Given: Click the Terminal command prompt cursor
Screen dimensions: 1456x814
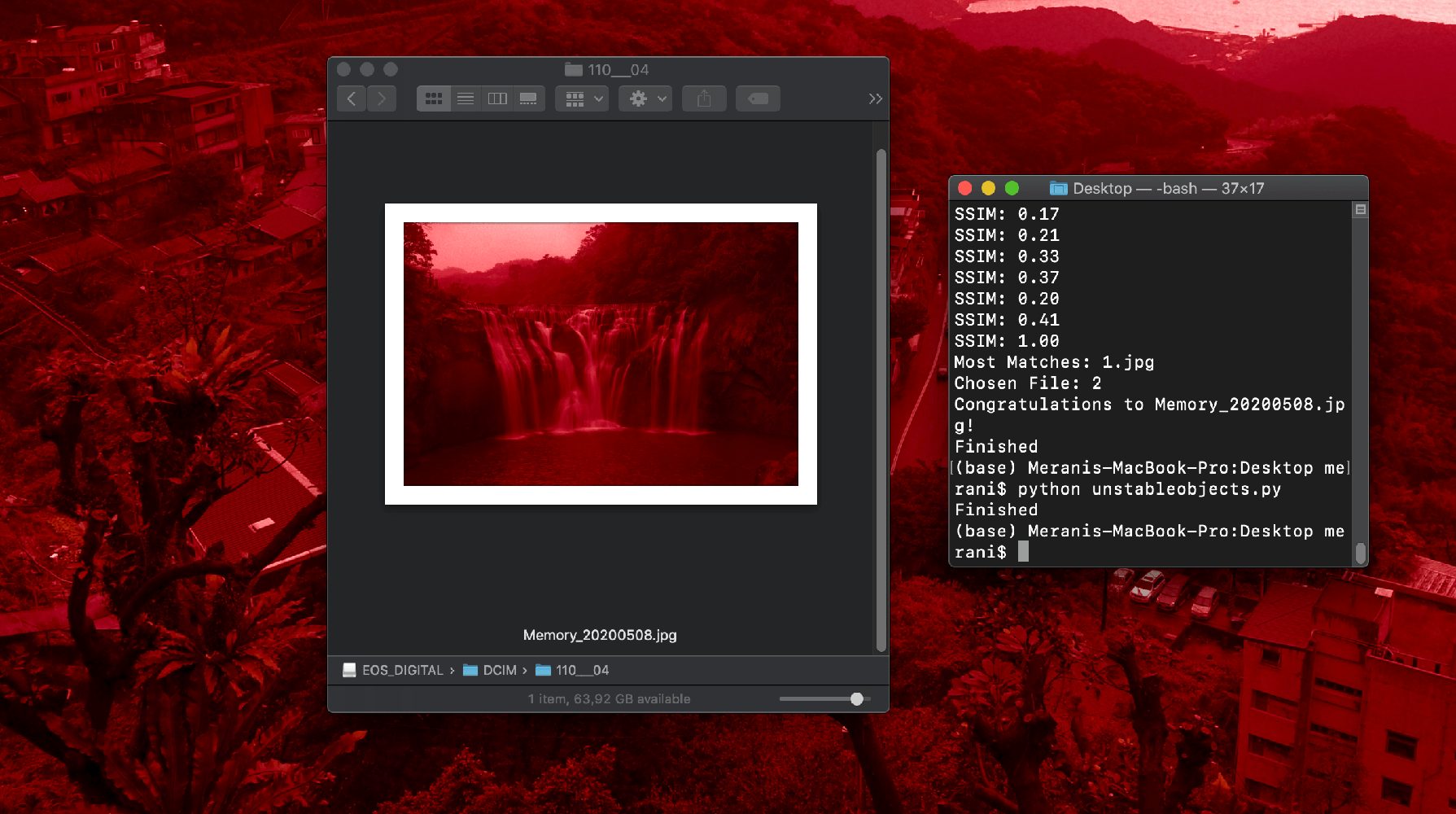Looking at the screenshot, I should 1023,552.
